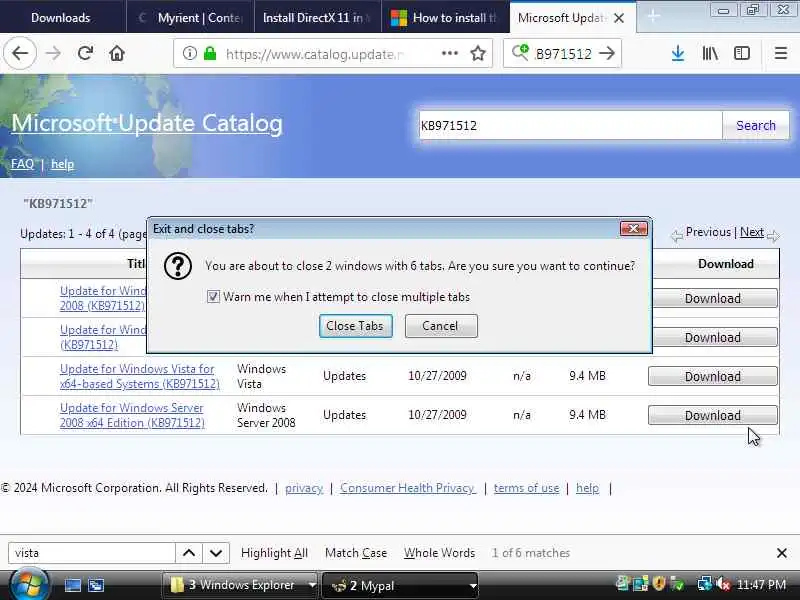Click Cancel in the exit dialog
Image resolution: width=800 pixels, height=600 pixels.
tap(441, 326)
